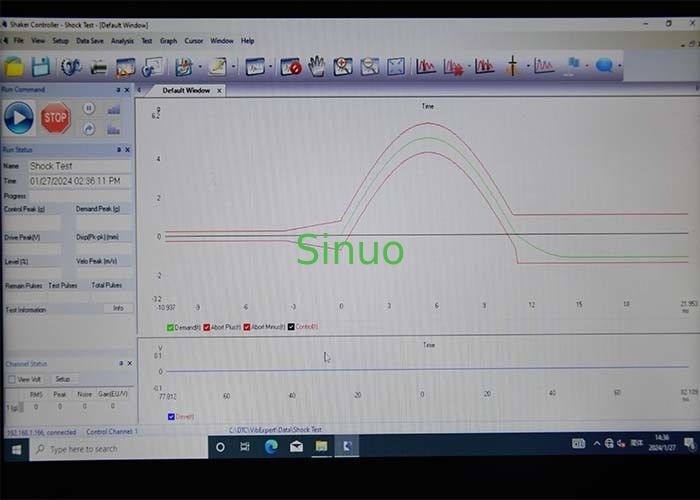Click the Setup button in Channel Status
This screenshot has height=500, width=700.
pyautogui.click(x=63, y=380)
